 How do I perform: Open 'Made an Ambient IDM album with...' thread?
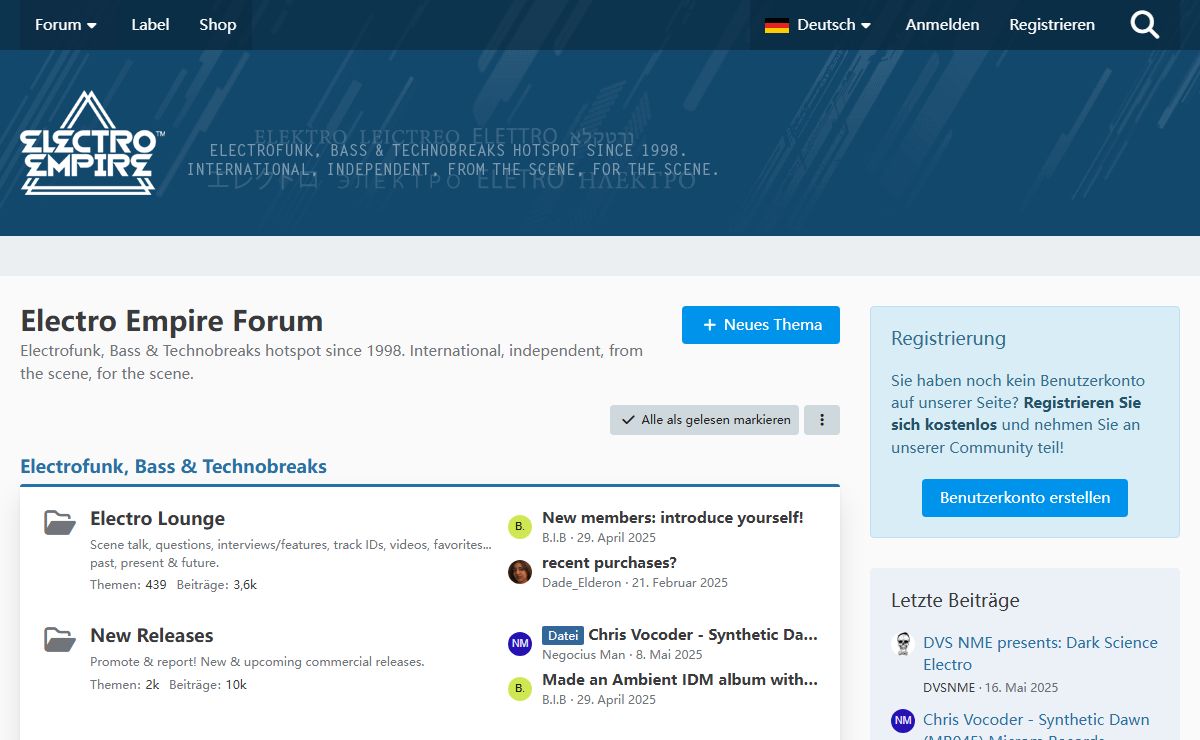pyautogui.click(x=680, y=679)
